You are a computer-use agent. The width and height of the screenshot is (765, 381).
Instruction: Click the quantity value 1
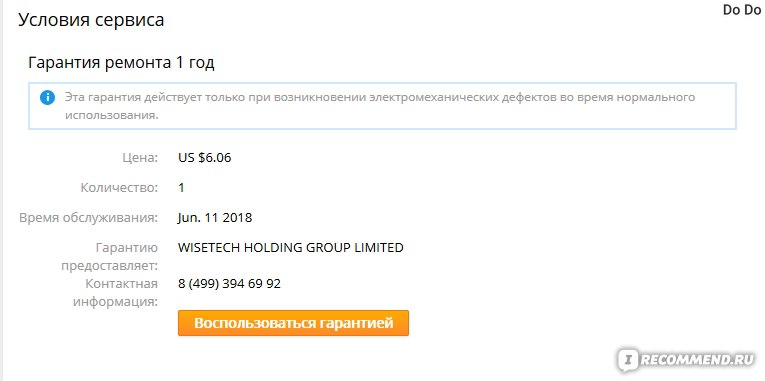click(181, 188)
